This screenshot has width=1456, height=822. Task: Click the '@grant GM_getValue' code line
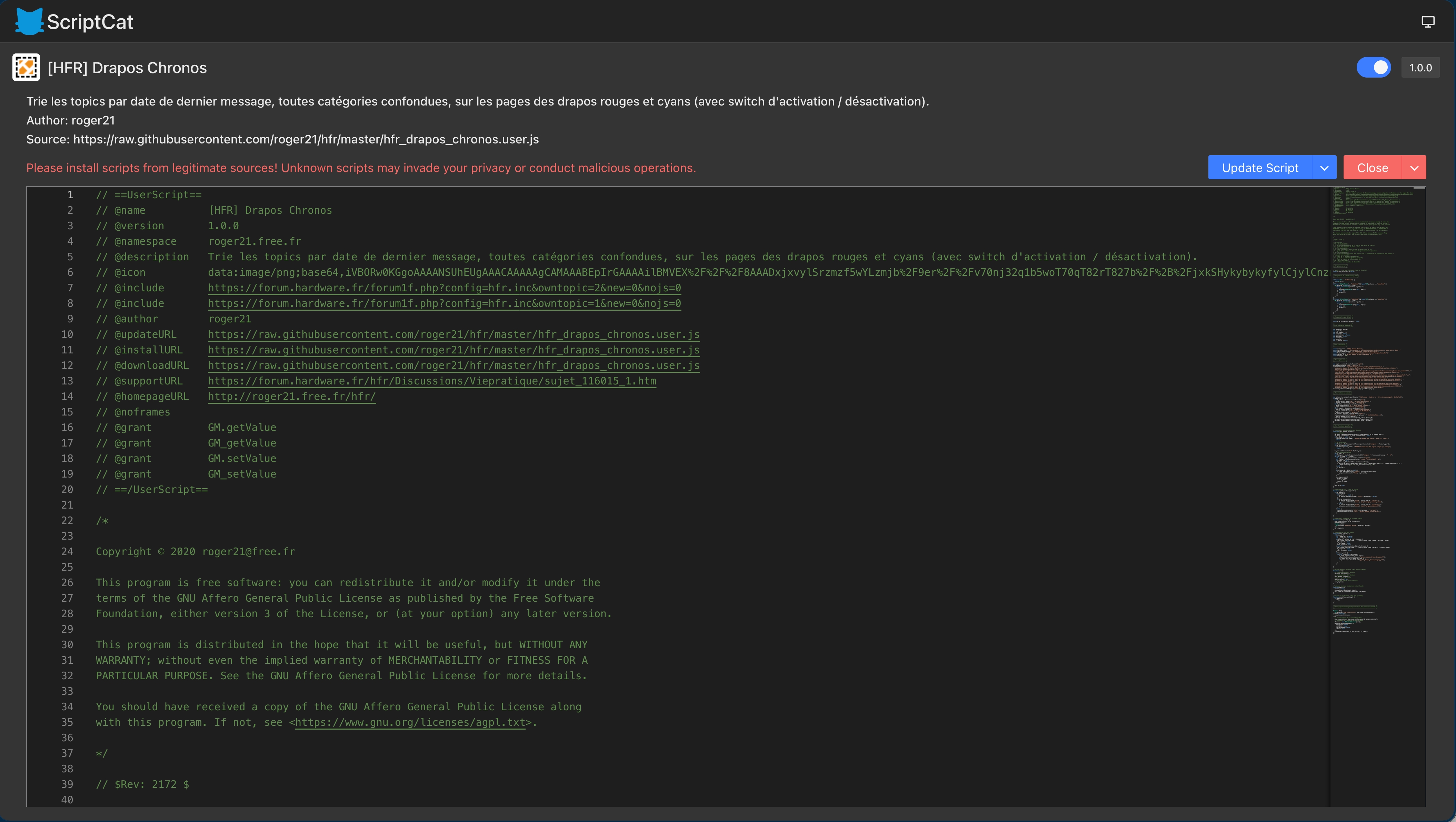(186, 443)
